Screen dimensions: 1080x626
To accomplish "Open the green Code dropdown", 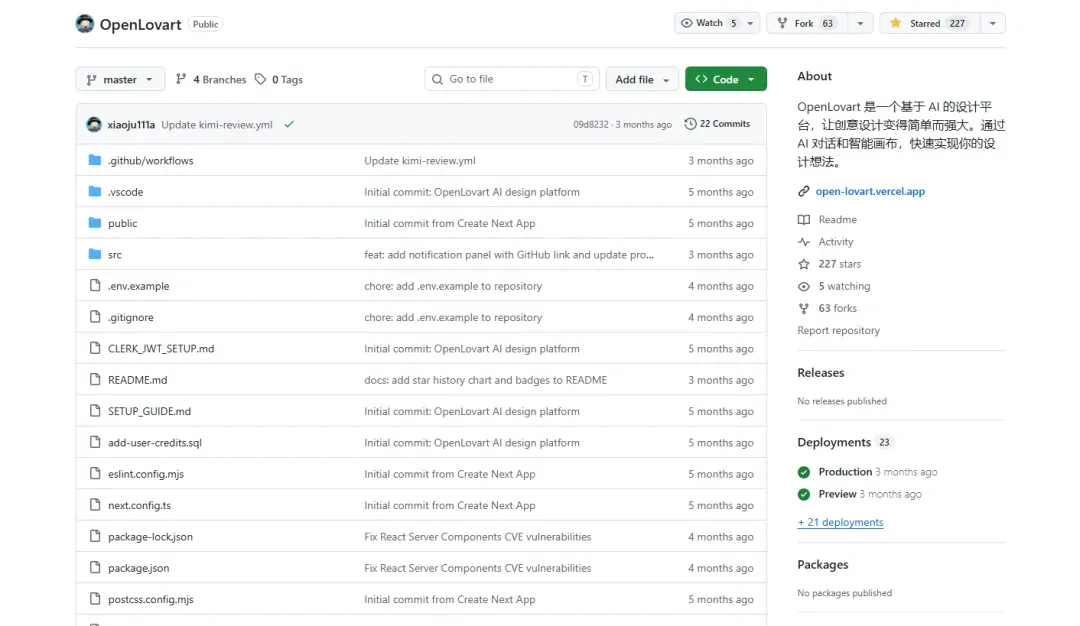I will pyautogui.click(x=725, y=79).
